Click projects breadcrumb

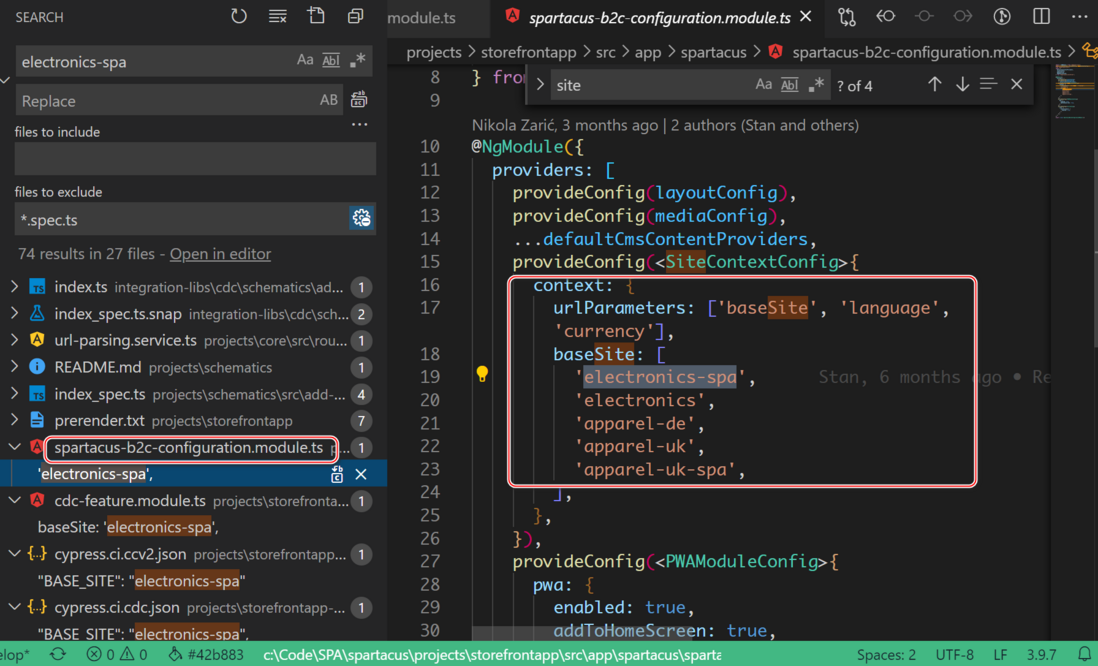point(433,53)
